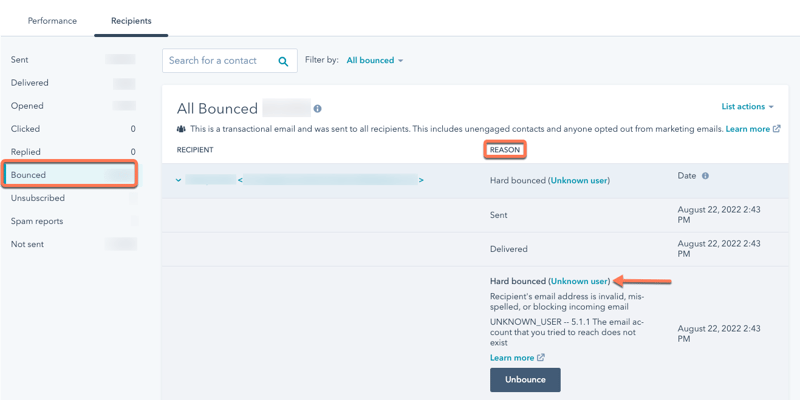Show Unsubscribed recipients in sidebar
Viewport: 800px width, 400px height.
[x=40, y=198]
